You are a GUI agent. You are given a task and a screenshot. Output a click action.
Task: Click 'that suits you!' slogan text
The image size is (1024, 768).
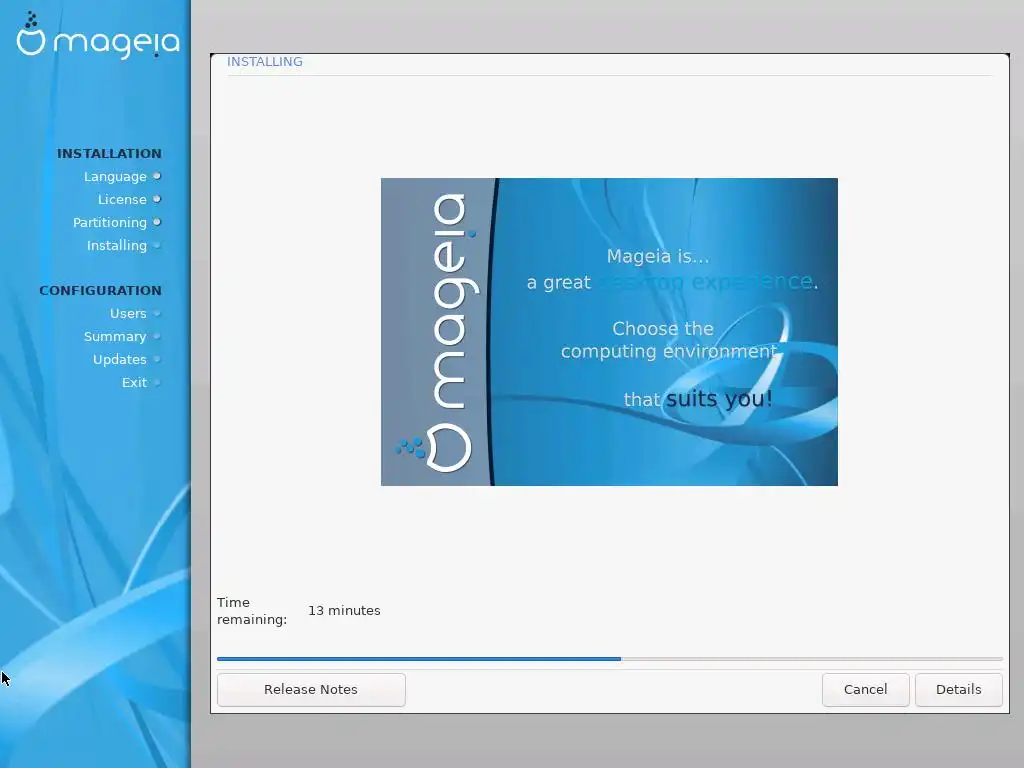point(698,398)
